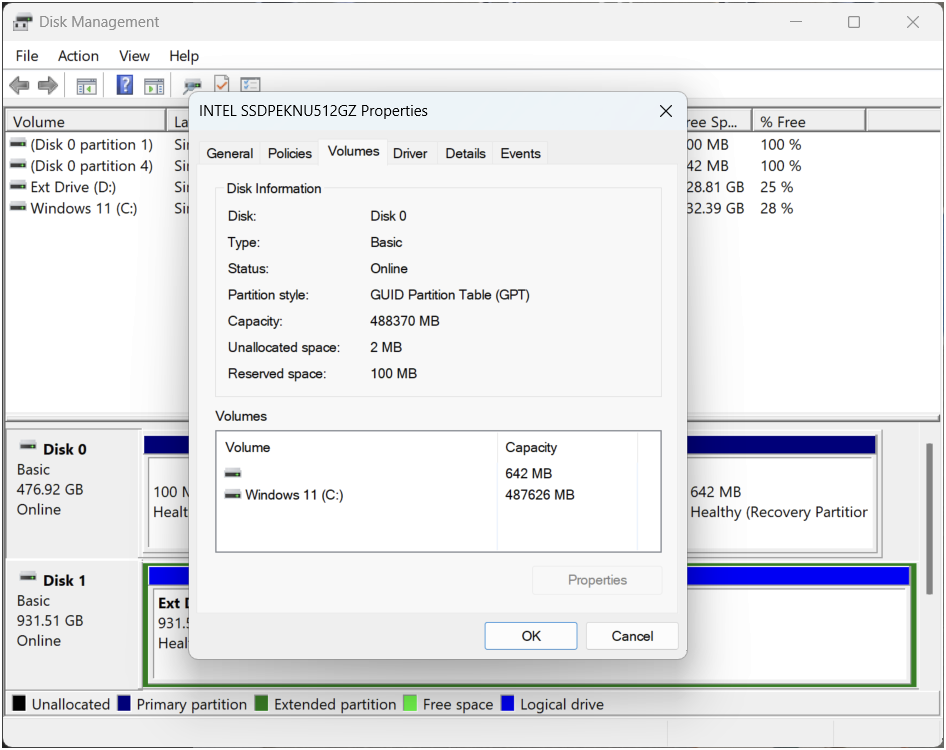Click the 2 MB unallocated space value
The image size is (946, 750).
386,348
